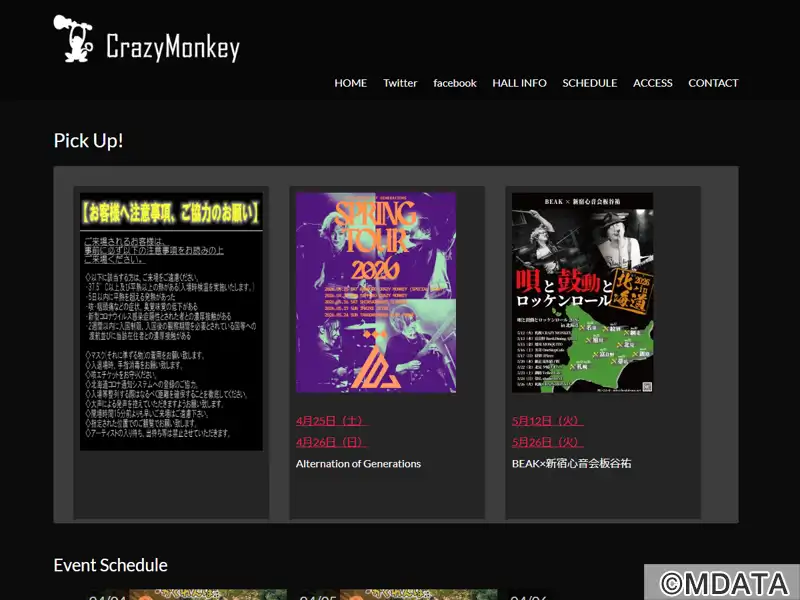Click the CrazyMonkey monkey logo icon
Image resolution: width=800 pixels, height=600 pixels.
[x=73, y=38]
